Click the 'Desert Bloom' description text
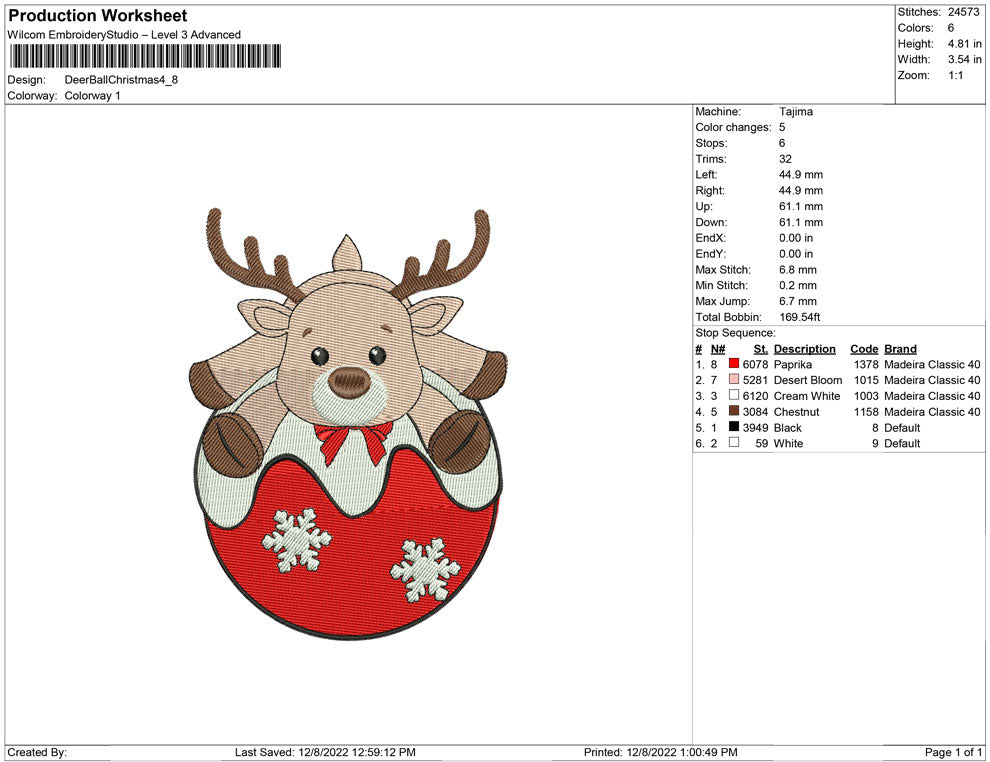990x762 pixels. tap(808, 380)
